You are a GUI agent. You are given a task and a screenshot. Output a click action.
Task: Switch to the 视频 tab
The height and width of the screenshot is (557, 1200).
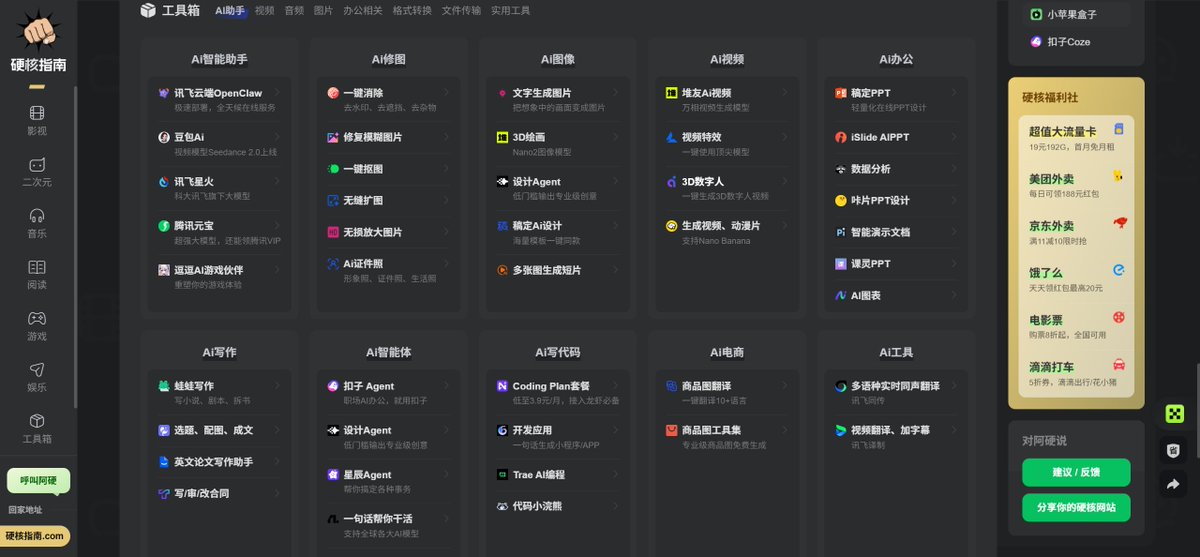[264, 10]
